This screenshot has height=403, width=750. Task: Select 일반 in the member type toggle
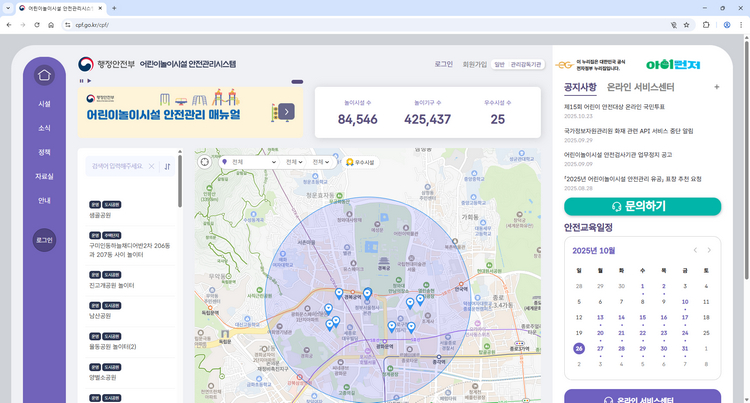pyautogui.click(x=499, y=64)
